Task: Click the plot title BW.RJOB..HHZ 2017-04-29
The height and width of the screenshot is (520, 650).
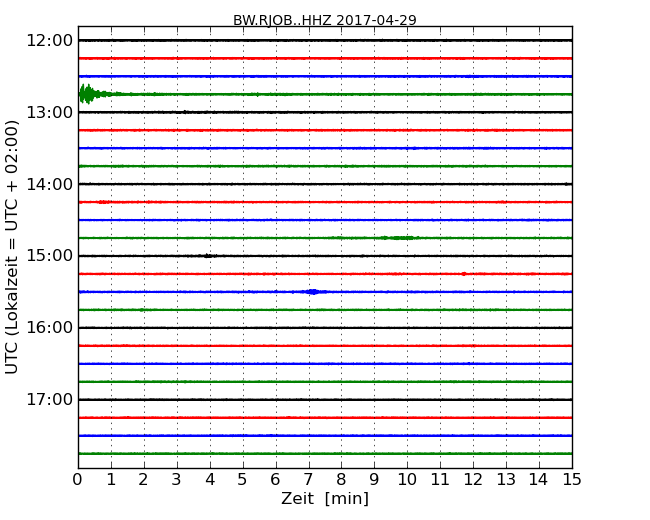Action: click(x=325, y=20)
